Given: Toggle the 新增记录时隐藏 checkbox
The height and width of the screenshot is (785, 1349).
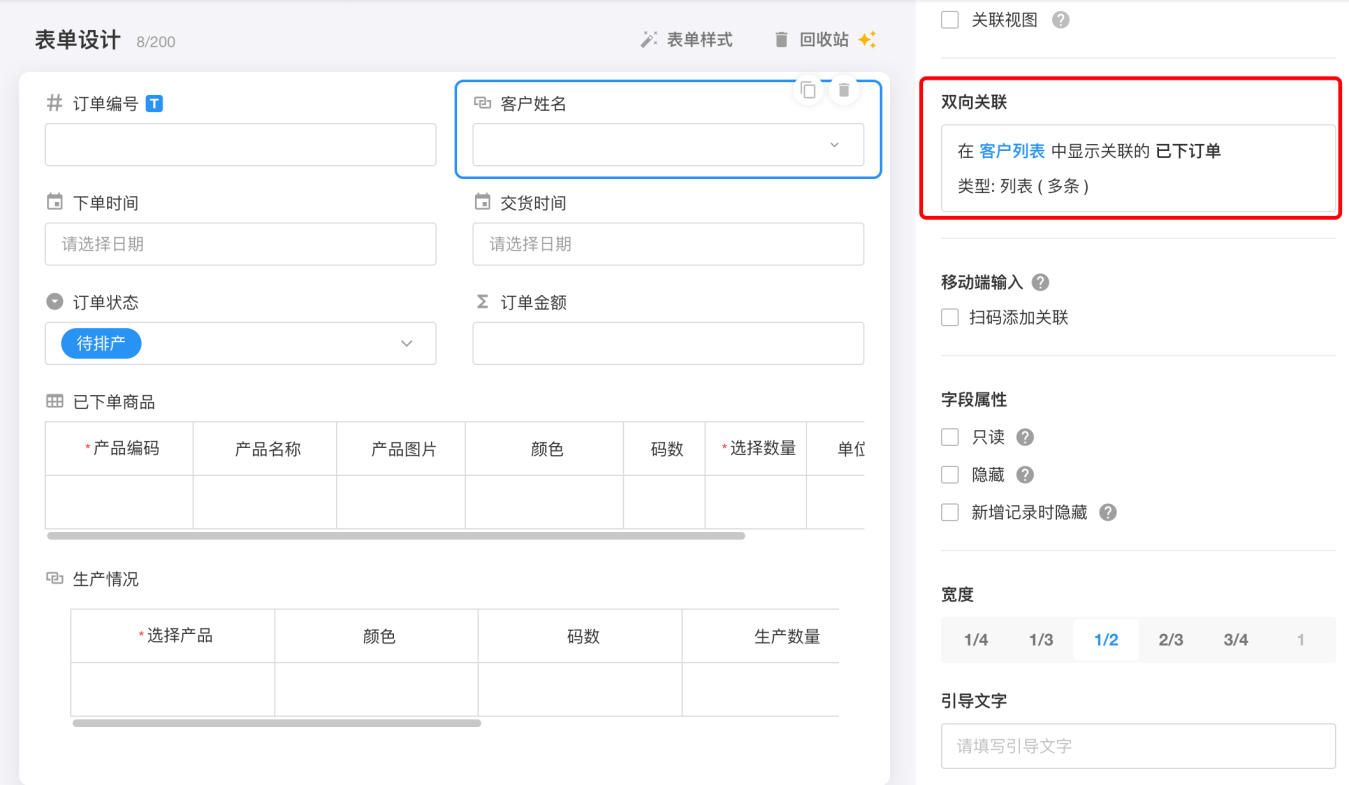Looking at the screenshot, I should [x=950, y=512].
